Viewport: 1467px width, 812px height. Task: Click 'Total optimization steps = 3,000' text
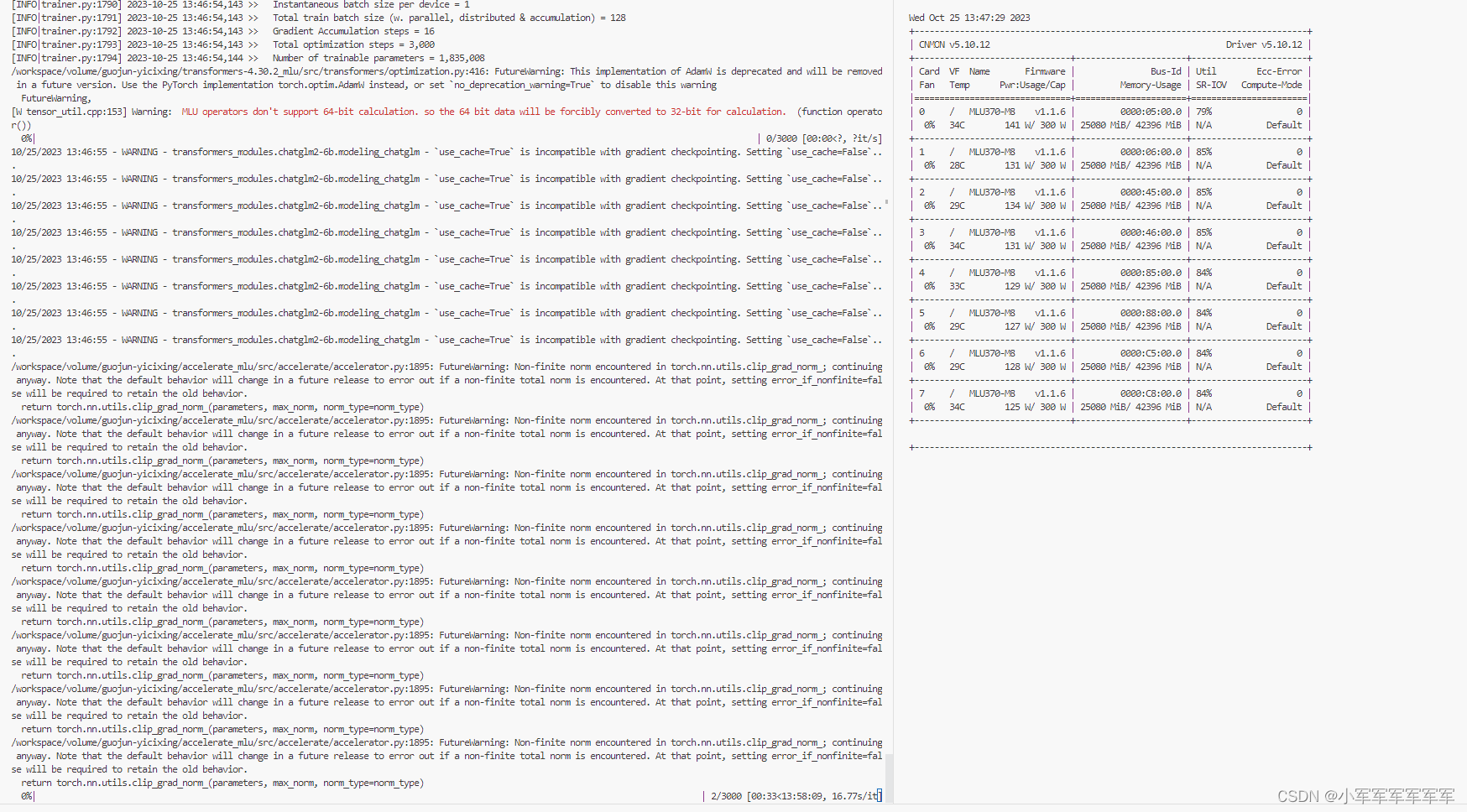tap(353, 44)
